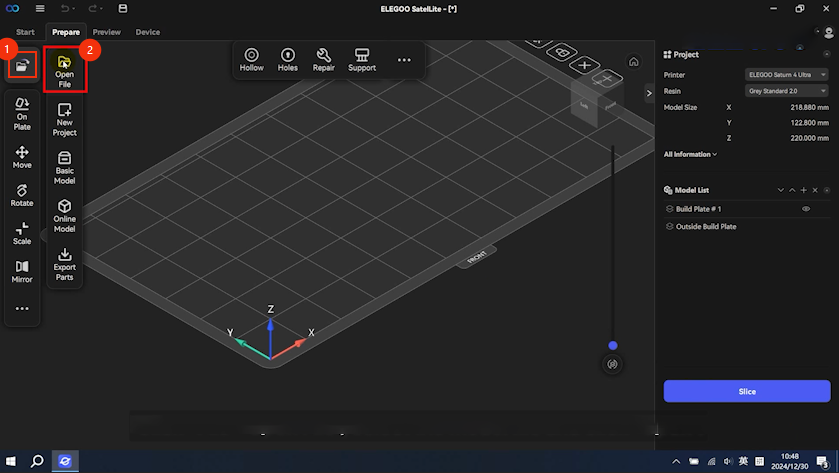Viewport: 839px width, 473px height.
Task: Open Windows taskbar search
Action: 37,461
